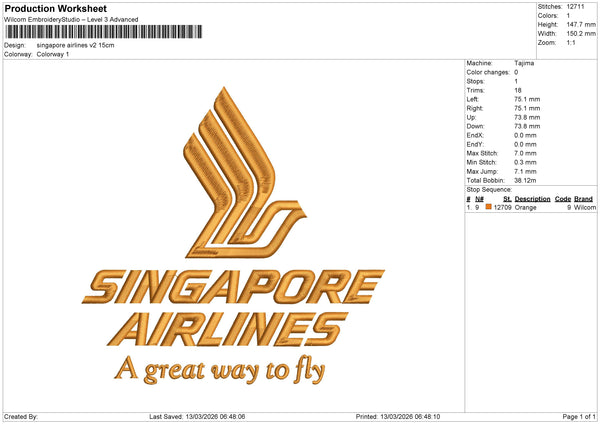Click the Machine value Tajima
Screen dimensions: 600x424
(524, 63)
